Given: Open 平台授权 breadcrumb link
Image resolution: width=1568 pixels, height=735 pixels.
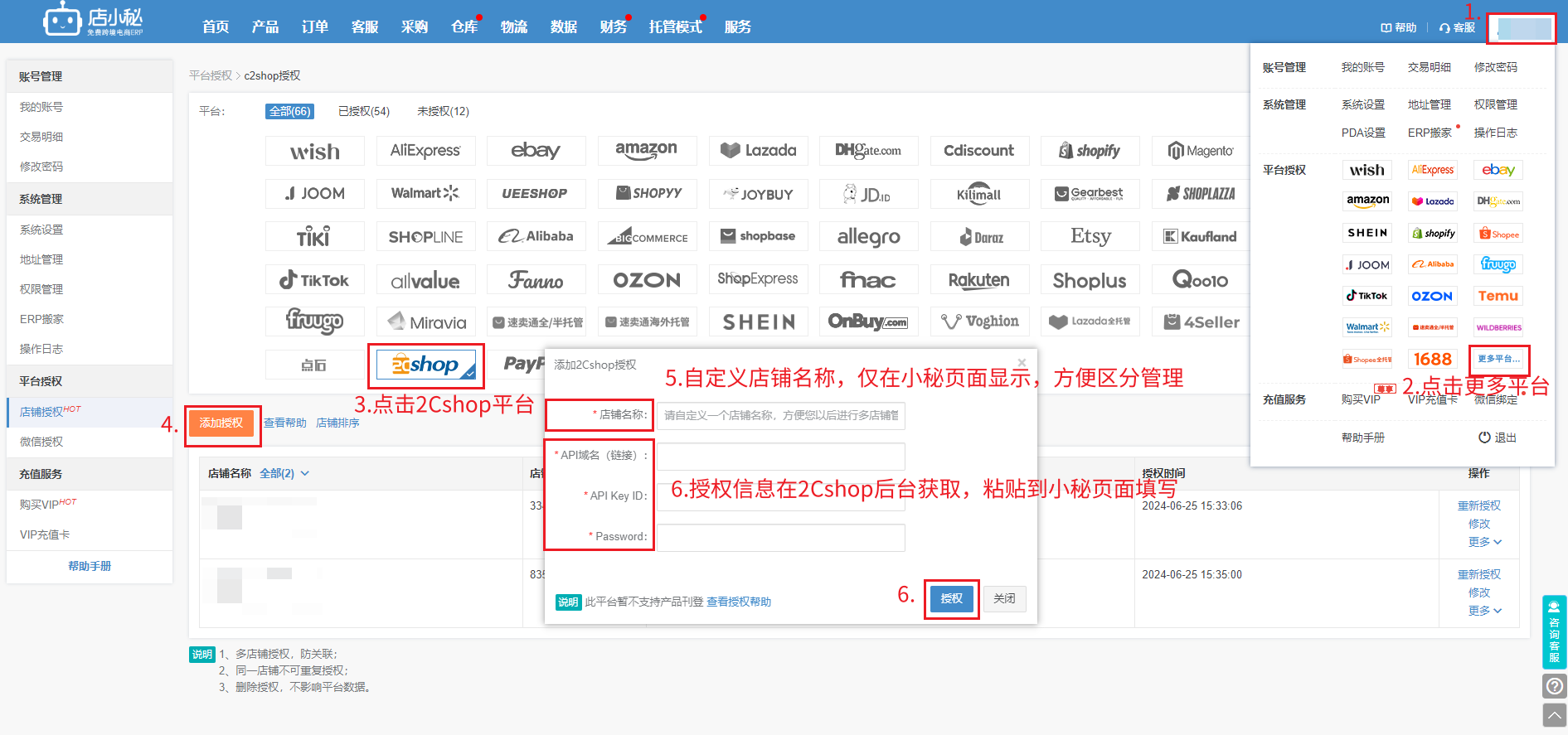Looking at the screenshot, I should [x=211, y=75].
